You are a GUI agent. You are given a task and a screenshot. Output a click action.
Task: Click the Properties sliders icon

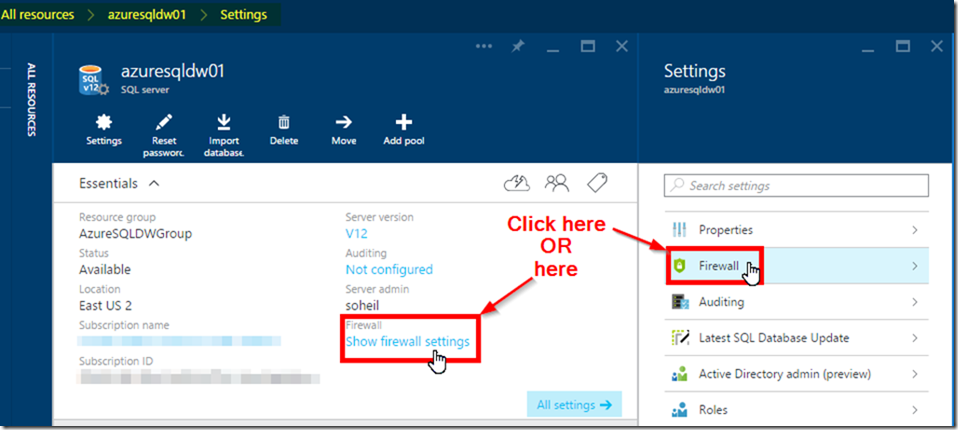(x=679, y=230)
